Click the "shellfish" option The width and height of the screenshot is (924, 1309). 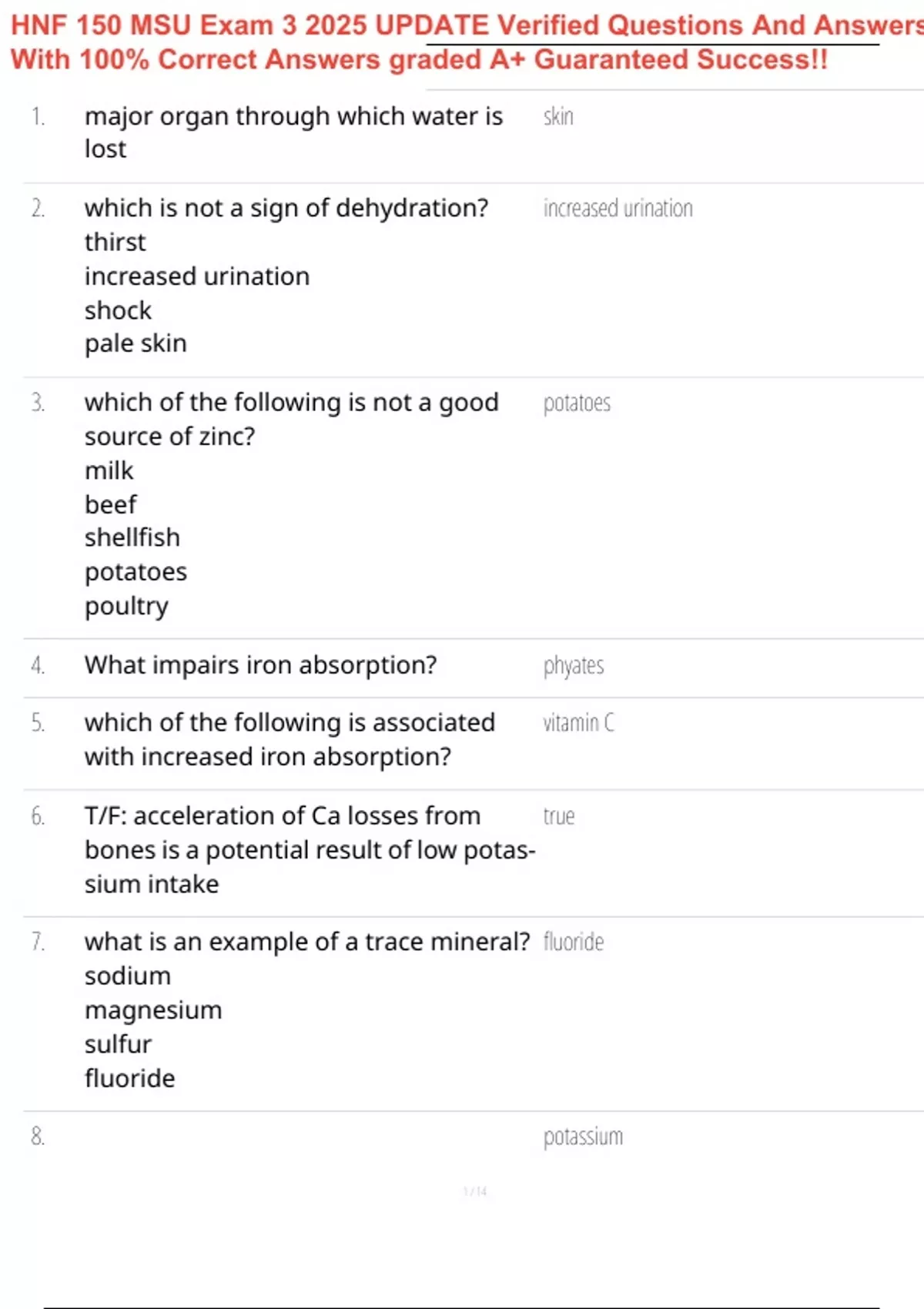click(x=132, y=537)
